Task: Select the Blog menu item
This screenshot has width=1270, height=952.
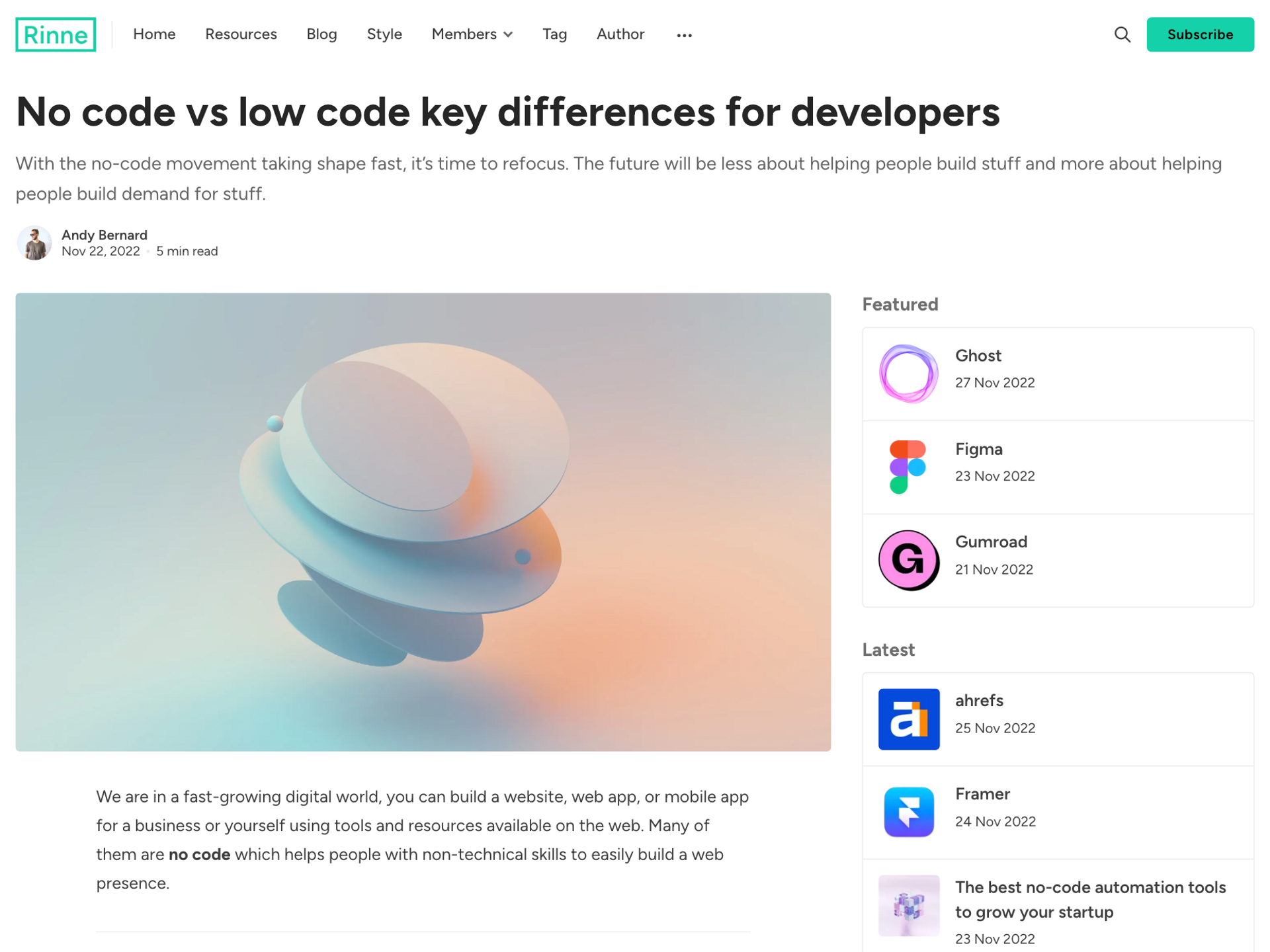Action: [322, 34]
